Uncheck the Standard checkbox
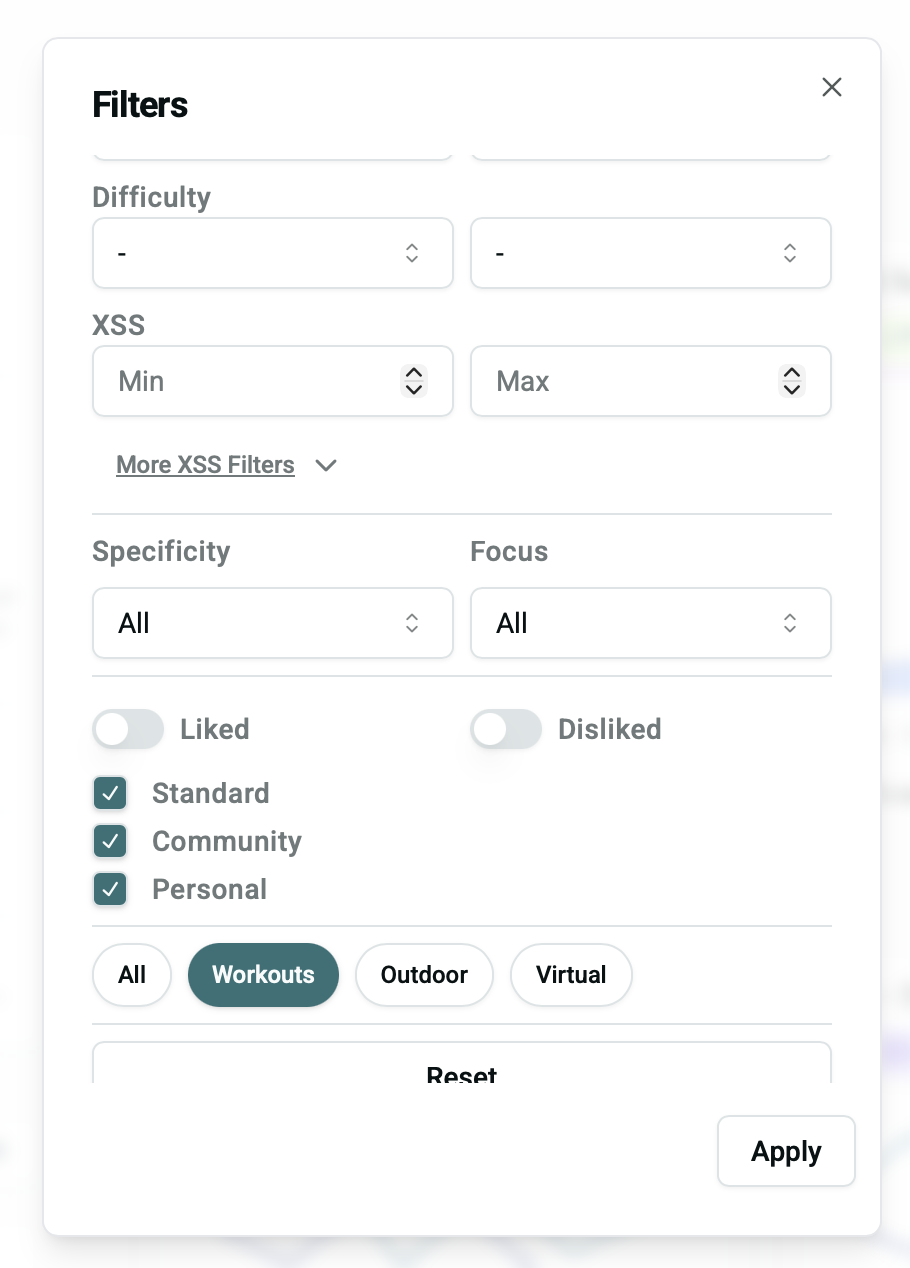This screenshot has height=1268, width=910. point(110,793)
